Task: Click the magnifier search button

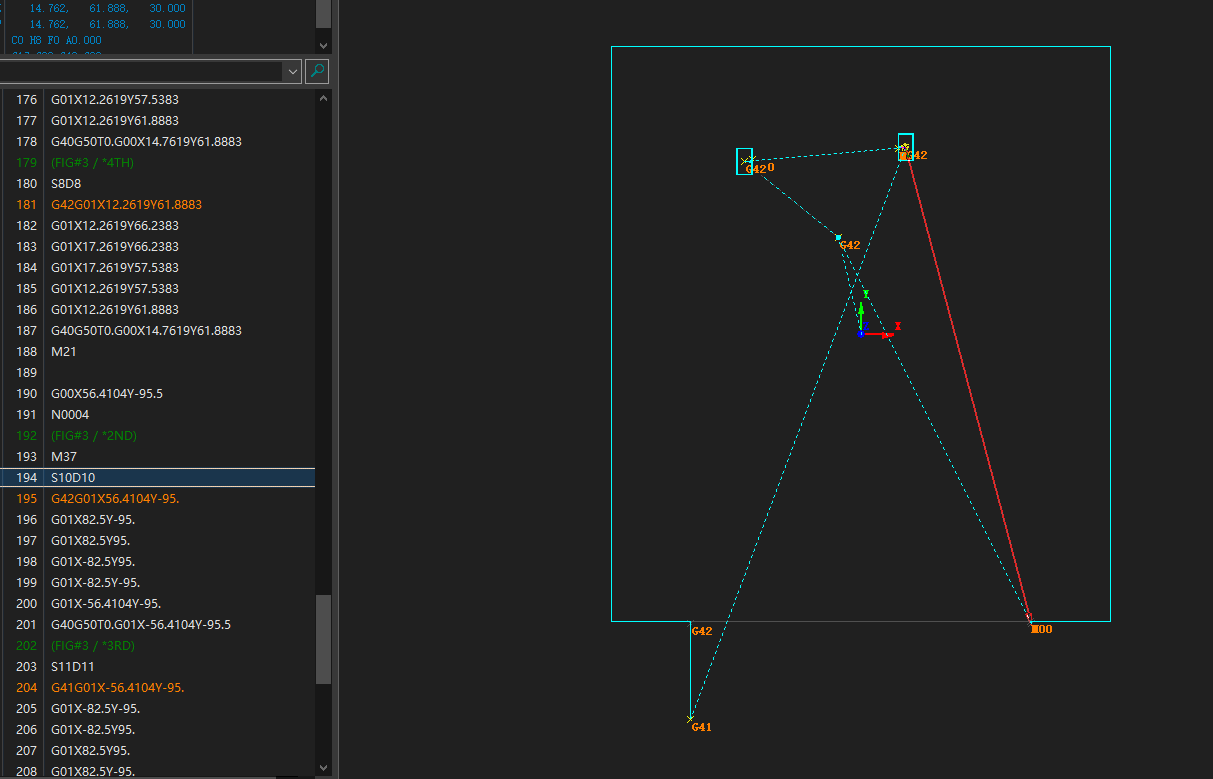Action: pos(316,71)
